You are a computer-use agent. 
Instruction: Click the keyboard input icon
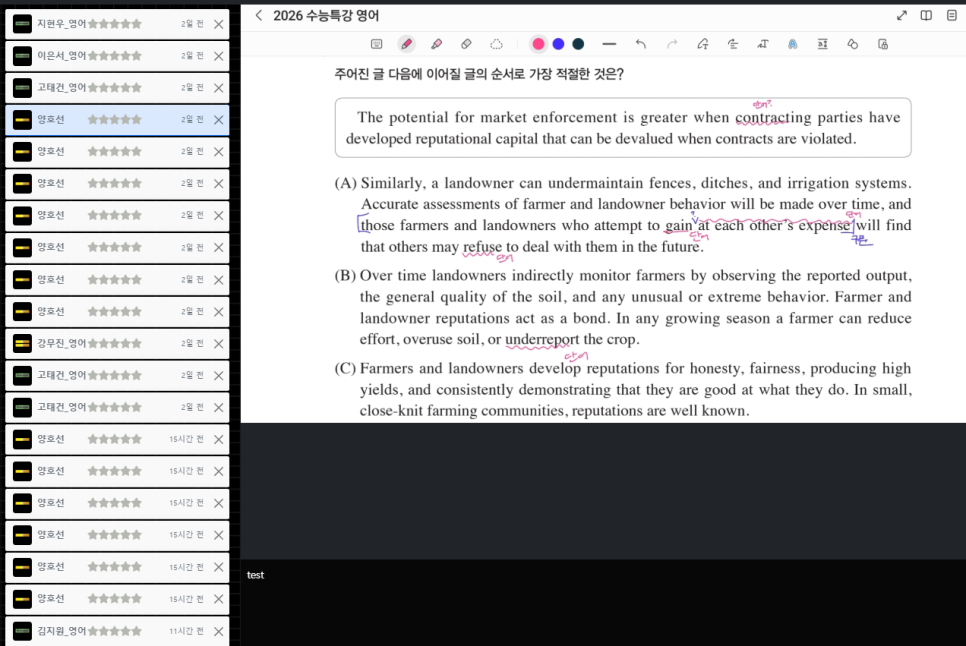coord(377,44)
